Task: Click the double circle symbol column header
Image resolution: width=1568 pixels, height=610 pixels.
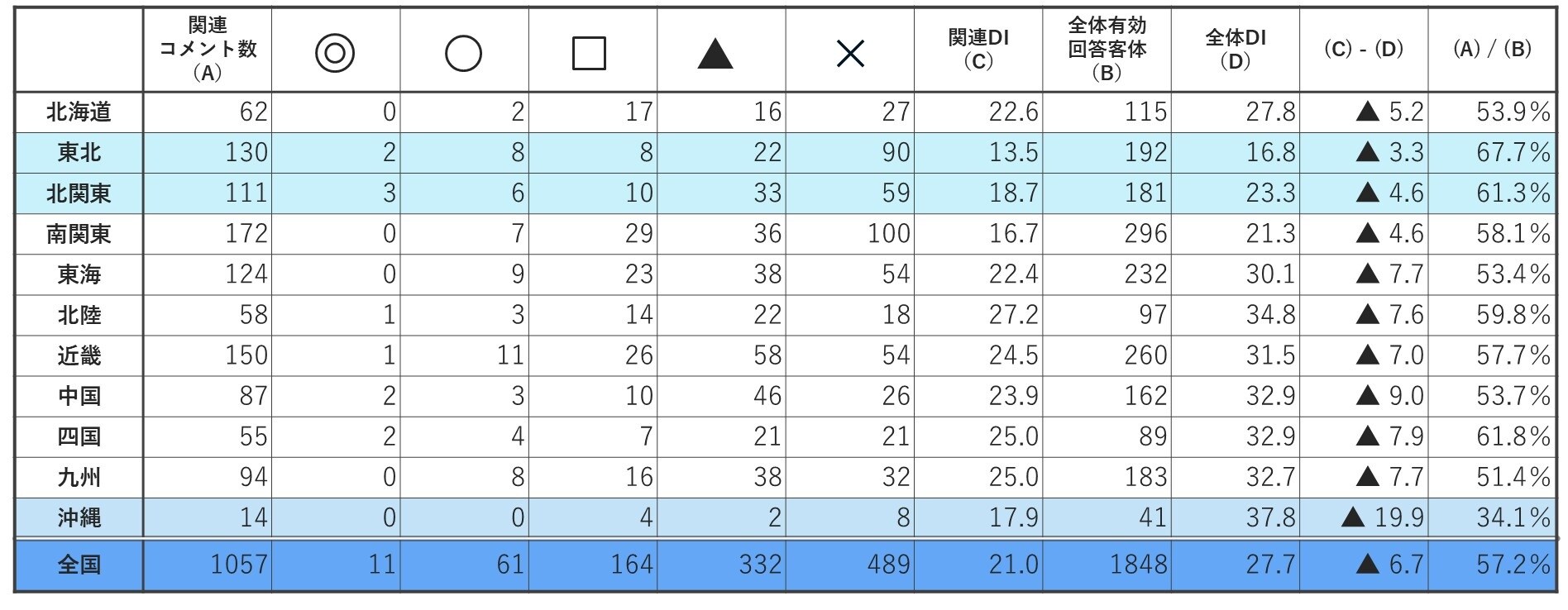Action: (335, 54)
